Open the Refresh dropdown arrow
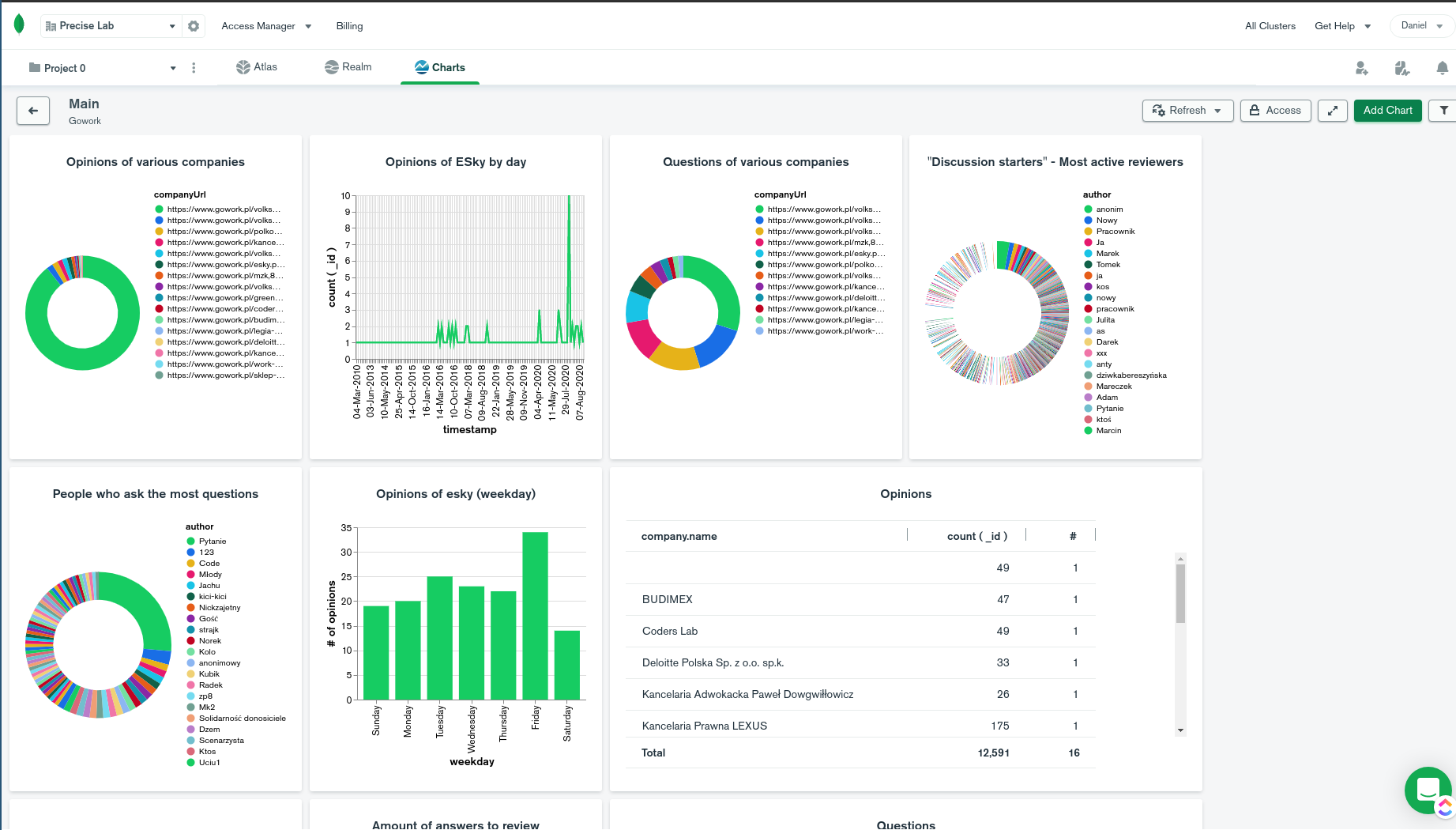Screen dimensions: 1456x830 (x=1218, y=111)
